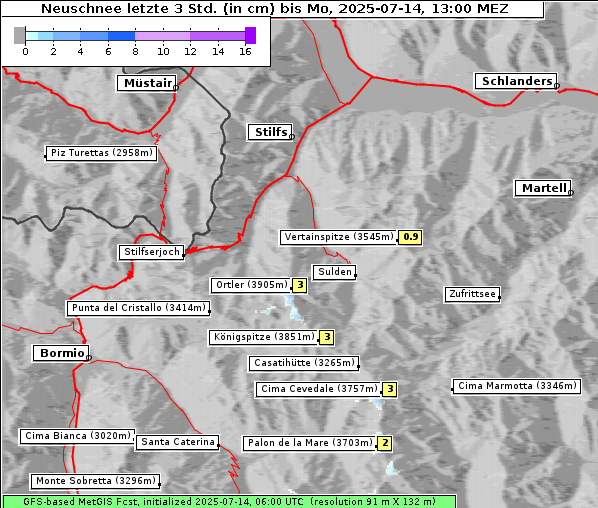Click the snow value 3 beside Cima Cevedale

pos(389,389)
